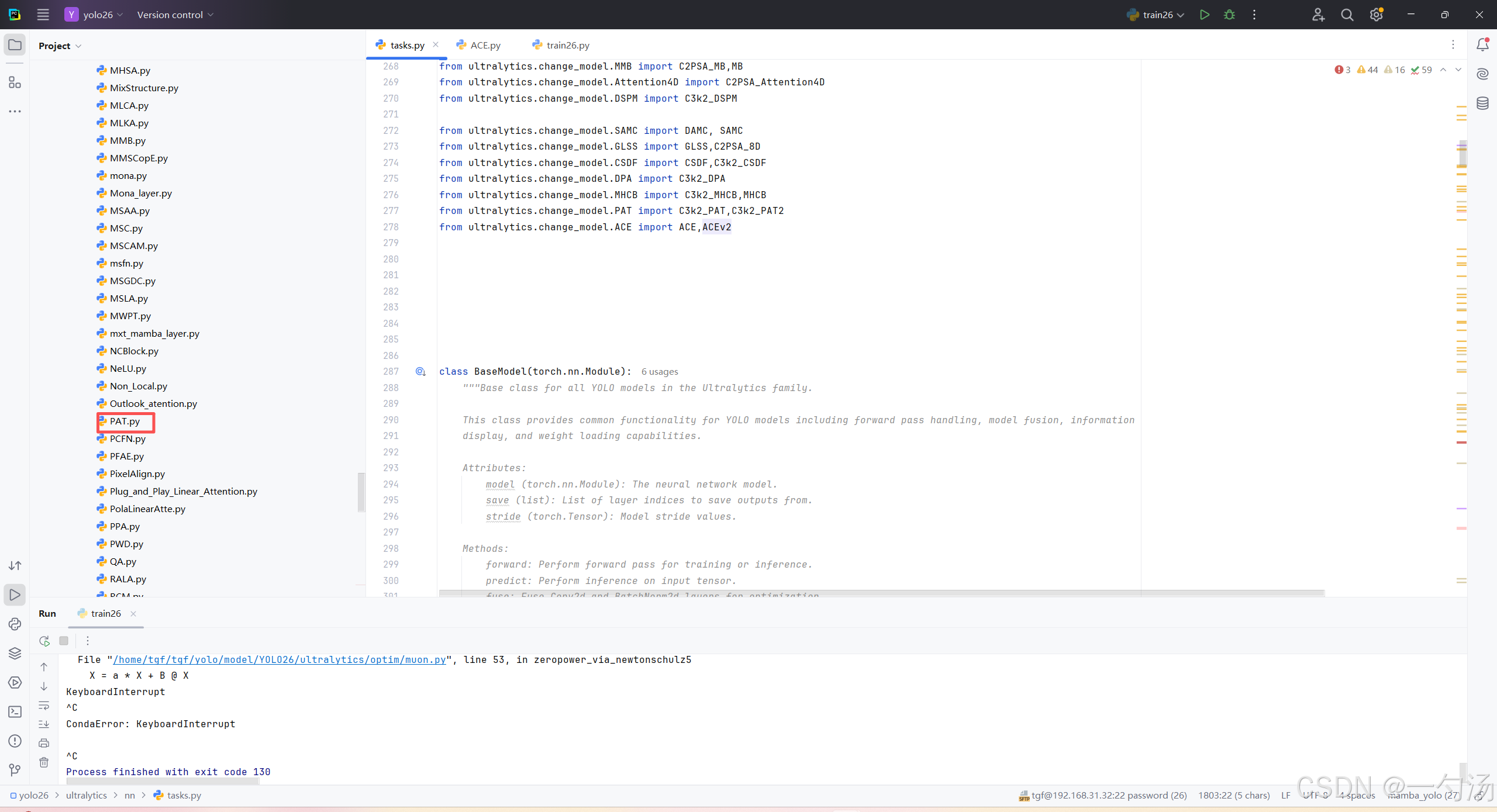The height and width of the screenshot is (812, 1497).
Task: Open the Git tool window icon
Action: pyautogui.click(x=15, y=770)
